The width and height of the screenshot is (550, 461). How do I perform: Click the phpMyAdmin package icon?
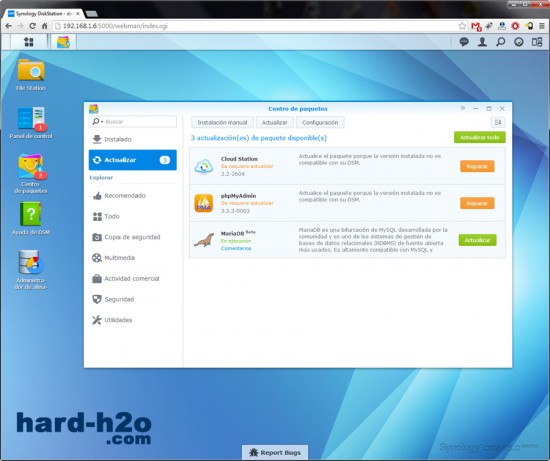(x=204, y=203)
